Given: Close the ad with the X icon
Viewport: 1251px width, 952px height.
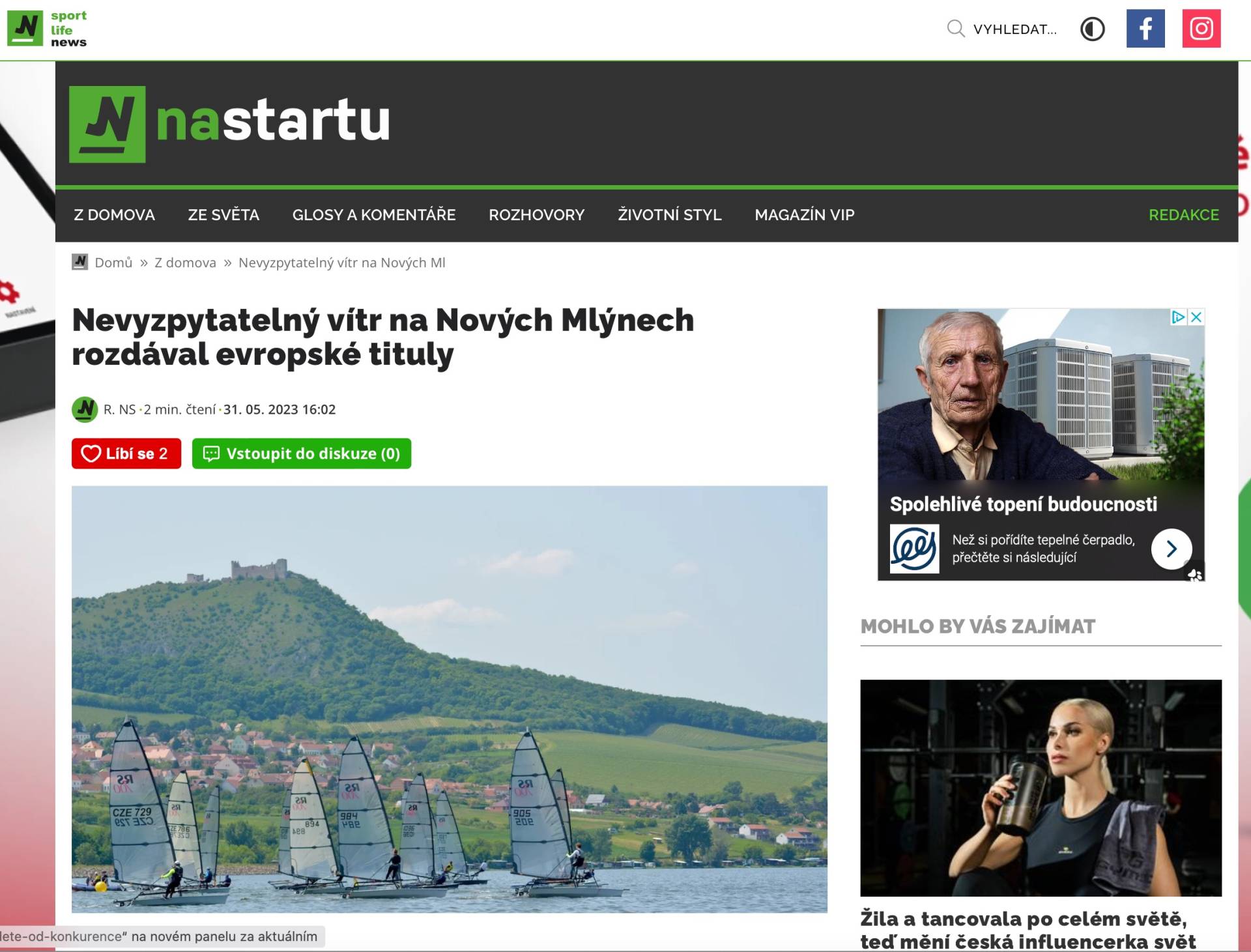Looking at the screenshot, I should point(1196,317).
